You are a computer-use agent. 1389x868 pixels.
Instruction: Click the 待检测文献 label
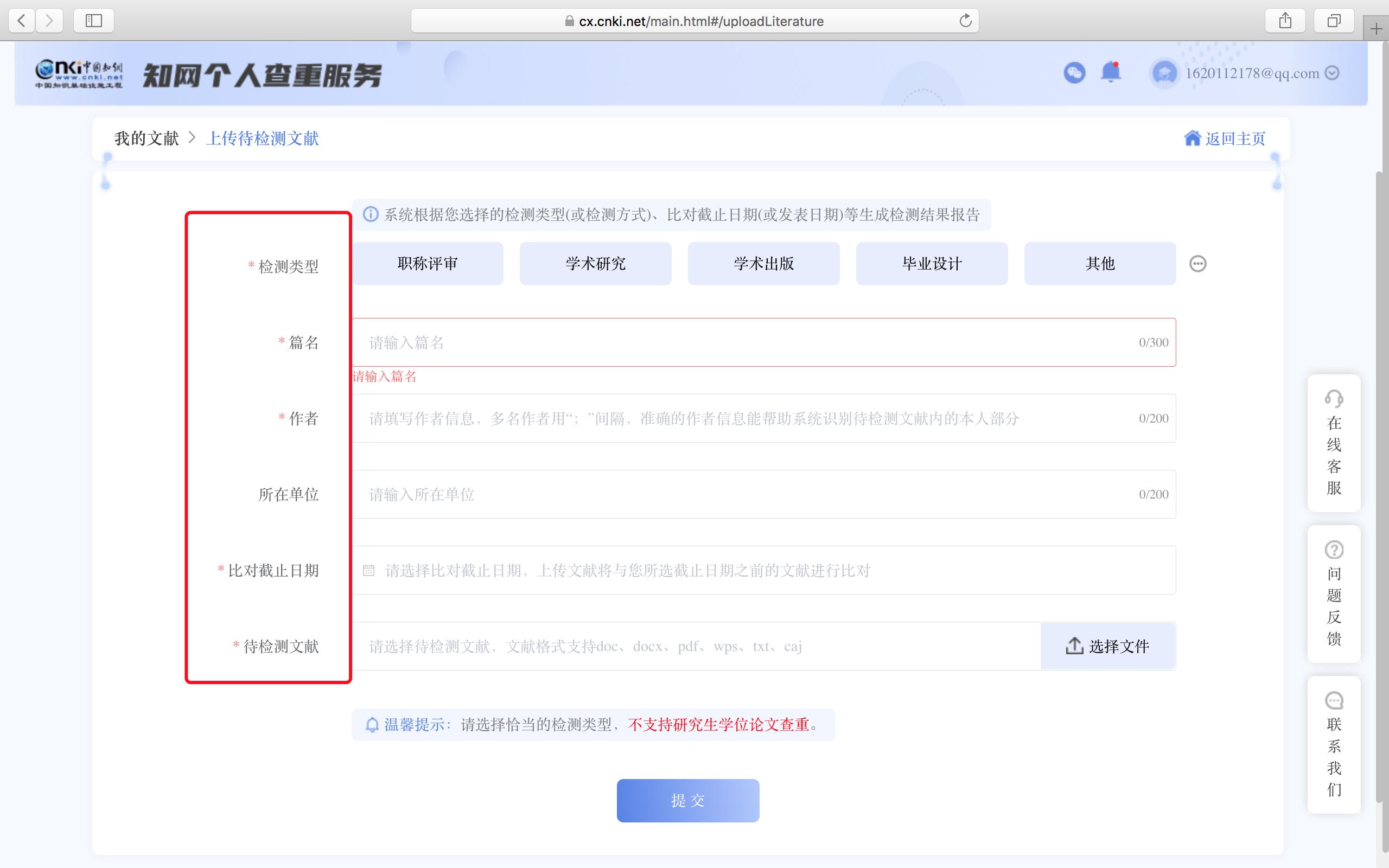(281, 647)
